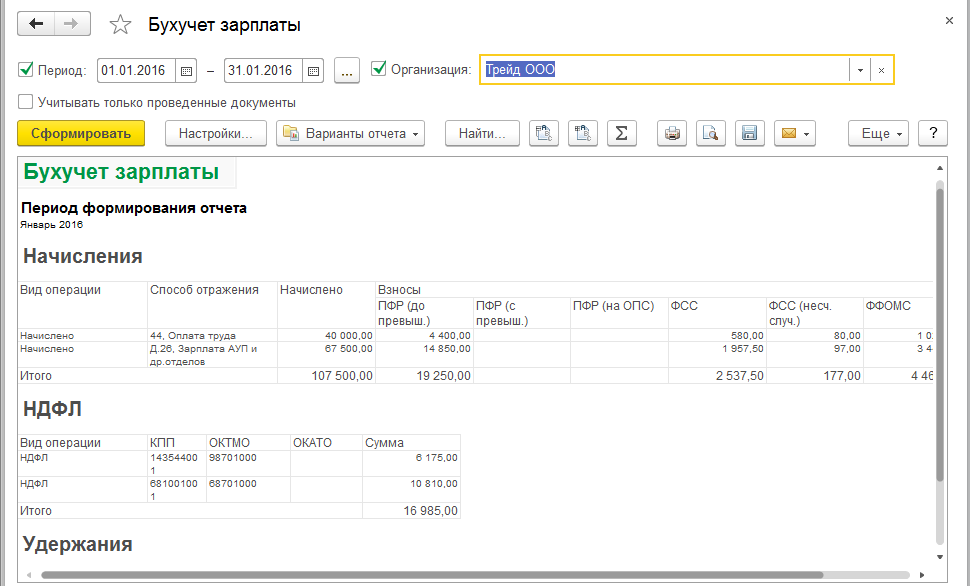Click the sum (sigma) icon
The image size is (970, 586).
tap(621, 133)
